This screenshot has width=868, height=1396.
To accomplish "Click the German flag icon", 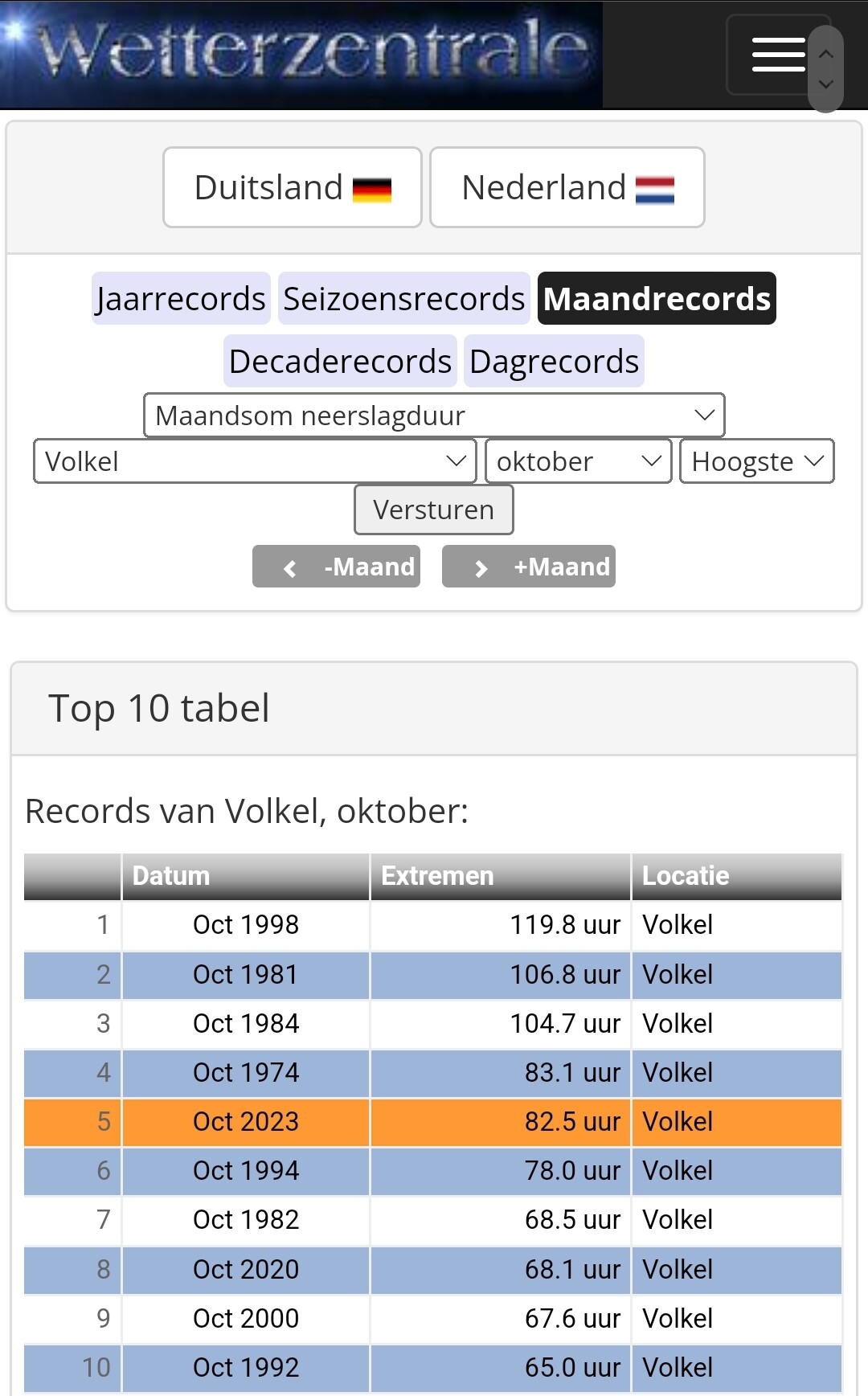I will click(x=372, y=190).
